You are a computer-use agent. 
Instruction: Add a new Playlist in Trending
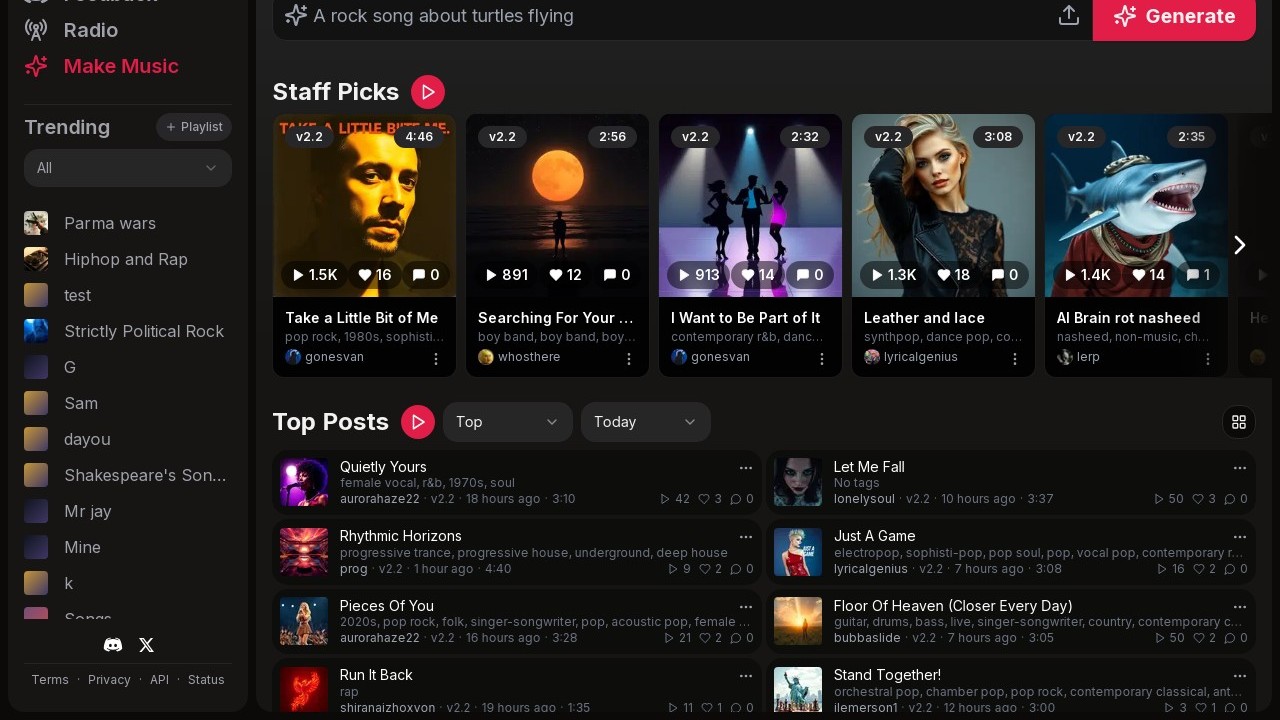click(x=194, y=127)
